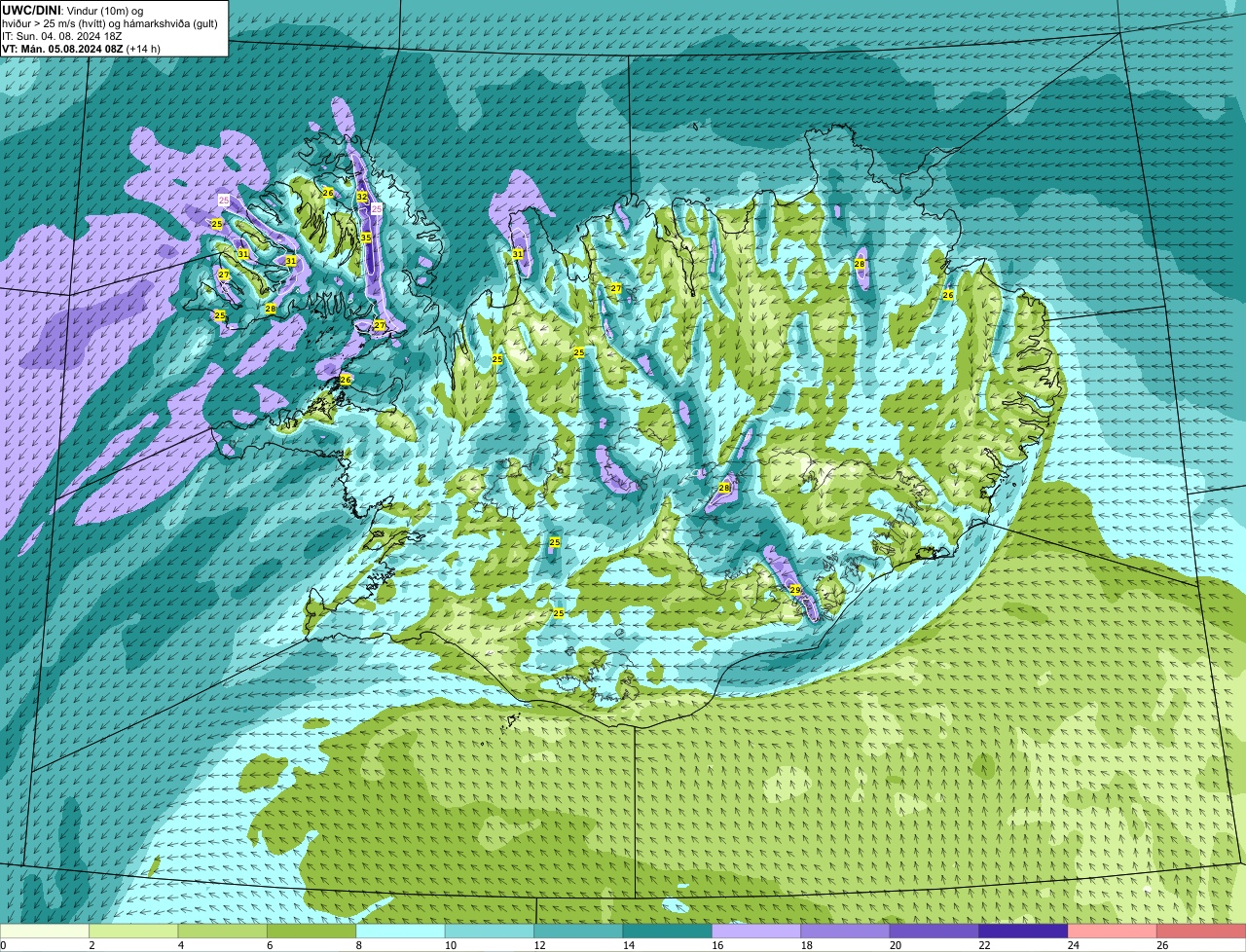Click the lavender 16–18 m/s legend swatch
This screenshot has width=1246, height=952.
point(756,931)
